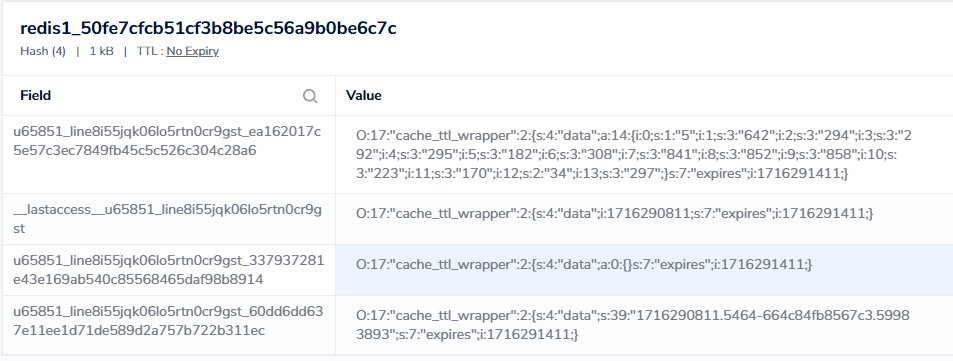Select the field ending in 68465daf98b8914
953x361 pixels.
[x=169, y=270]
